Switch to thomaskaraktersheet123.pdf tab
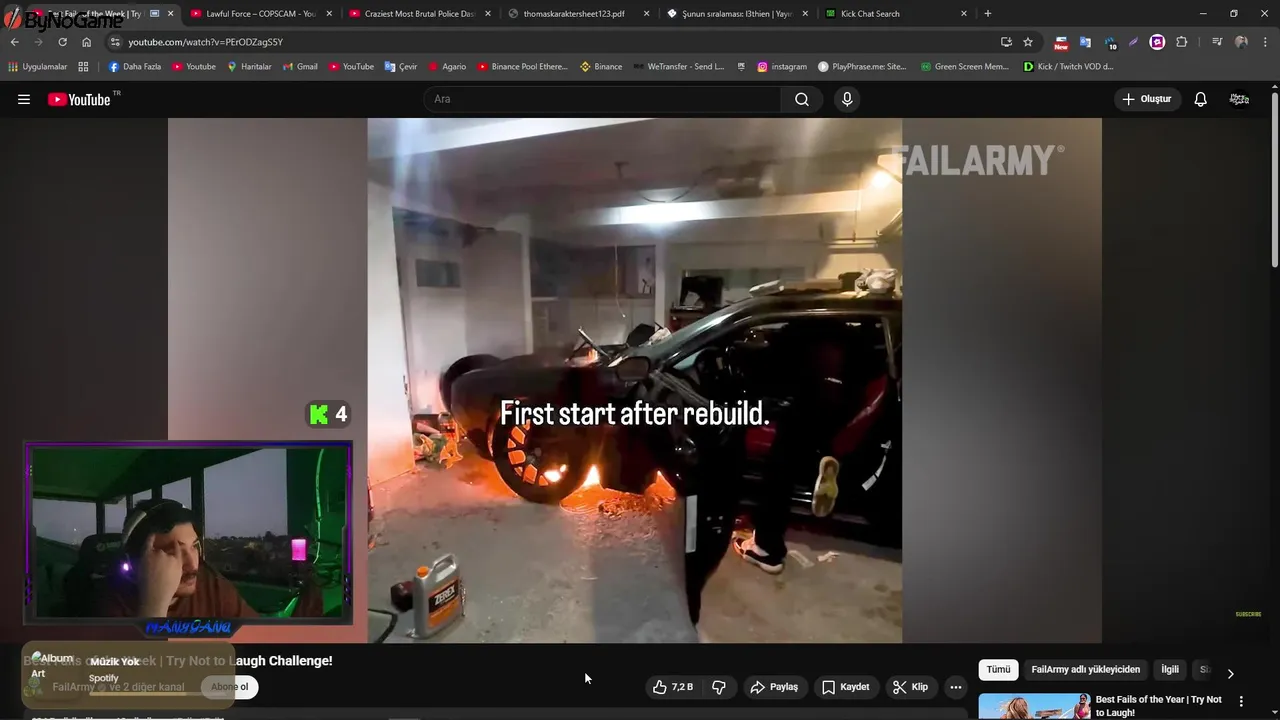 [x=574, y=14]
